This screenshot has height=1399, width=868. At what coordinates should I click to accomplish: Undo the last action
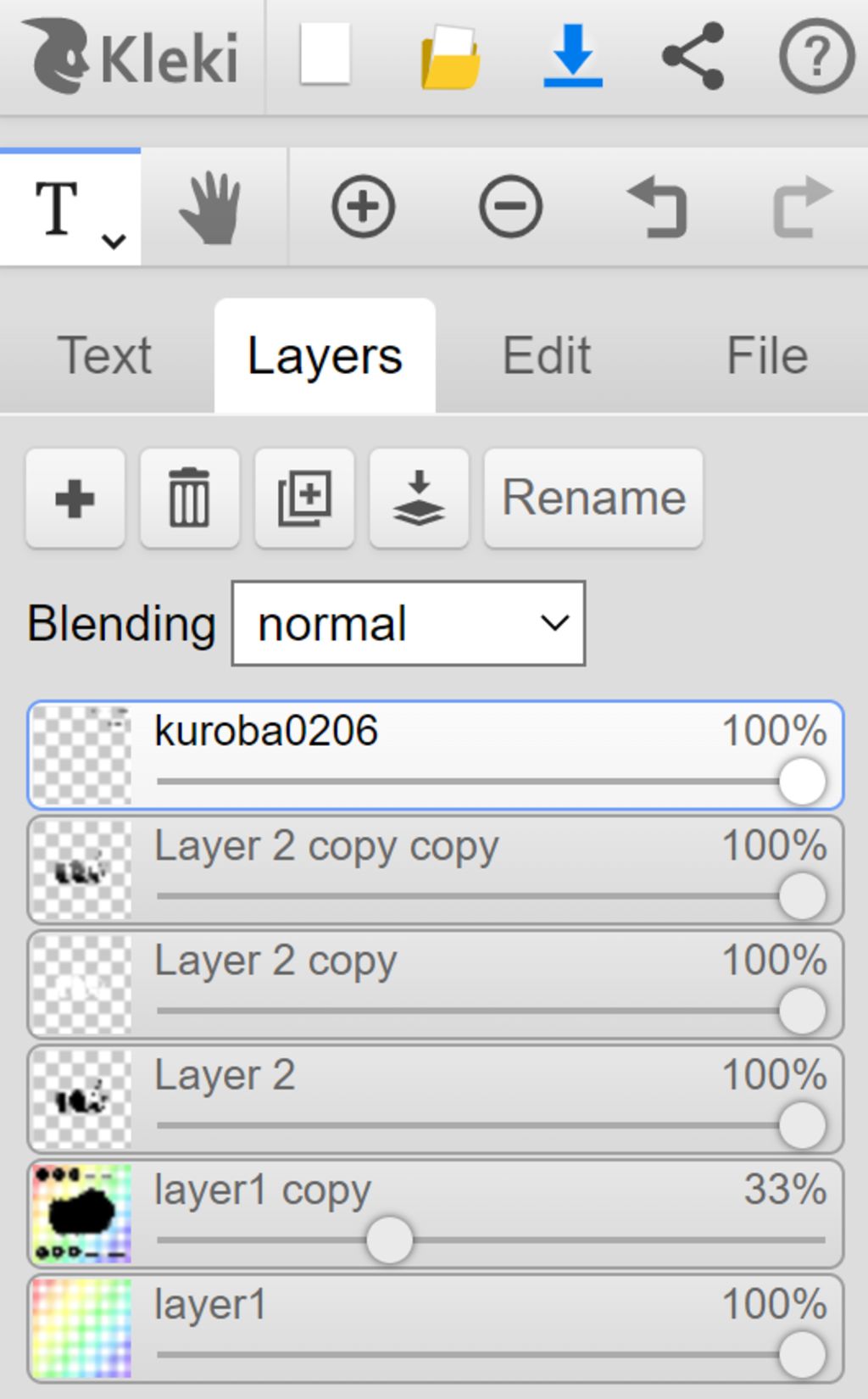point(657,207)
